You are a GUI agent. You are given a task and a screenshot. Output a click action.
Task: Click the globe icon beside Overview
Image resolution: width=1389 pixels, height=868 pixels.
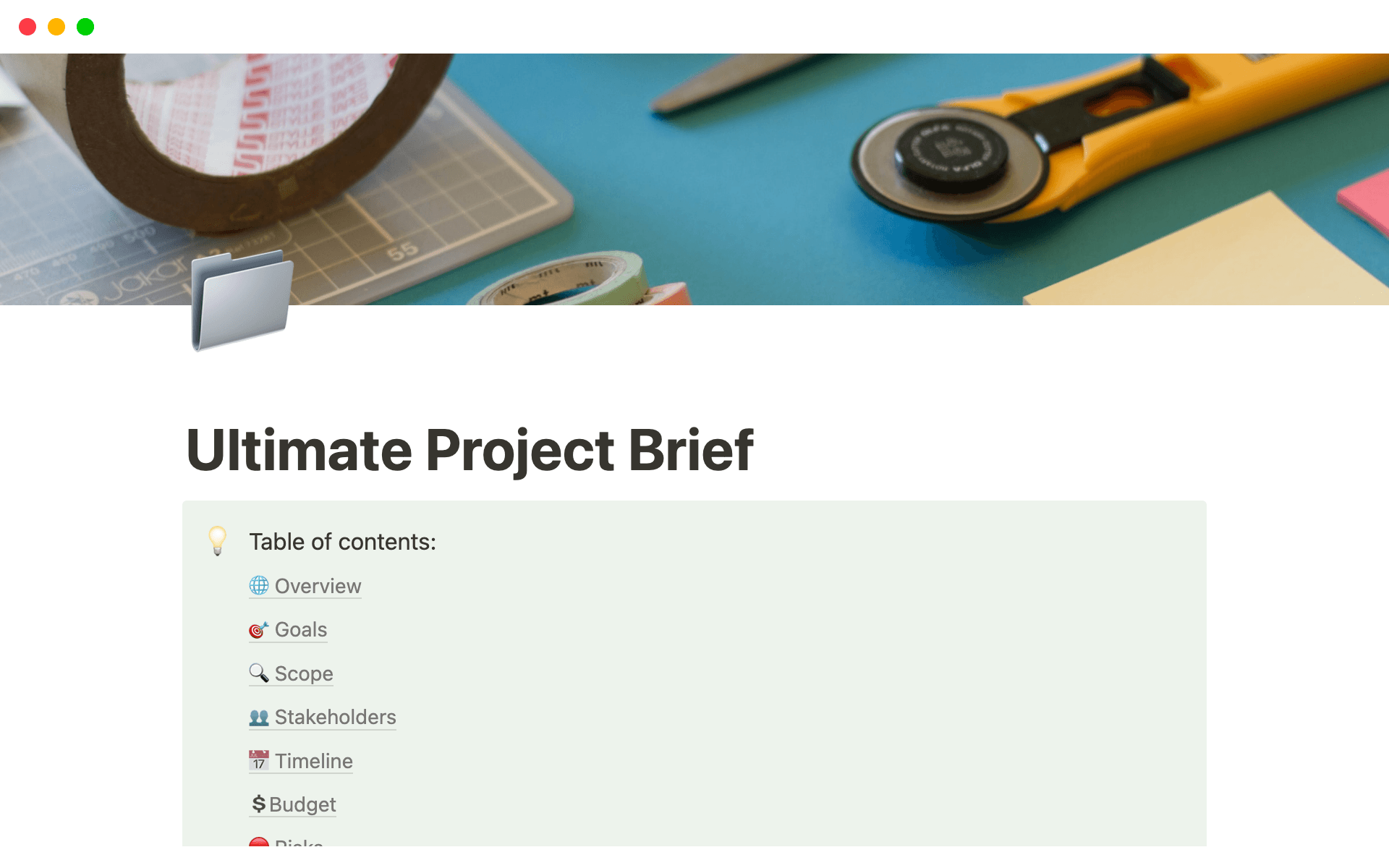[258, 586]
